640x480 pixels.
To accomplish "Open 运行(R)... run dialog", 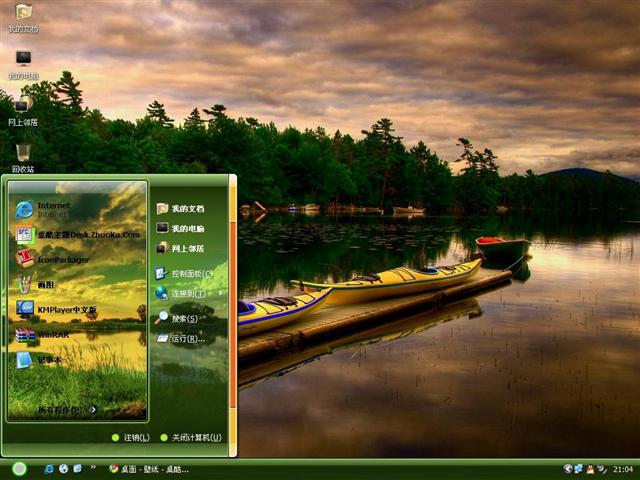I will coord(181,338).
